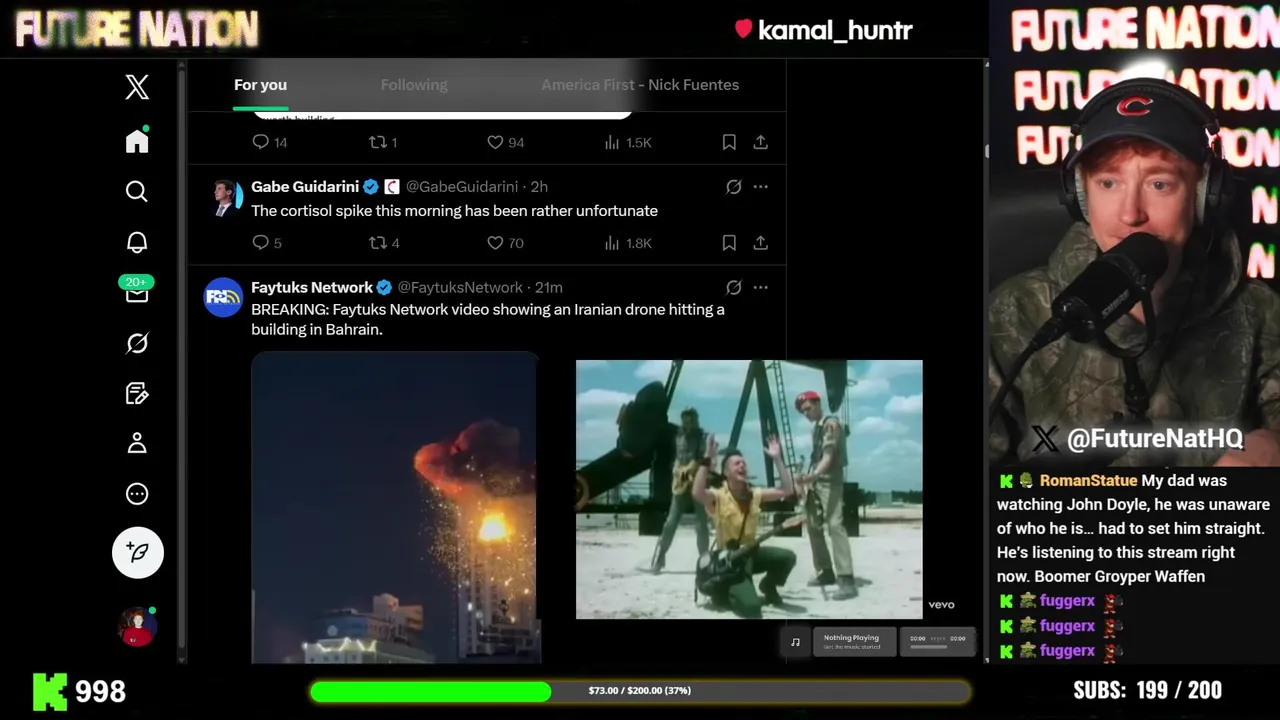Open Faytuks Network's profile avatar

click(223, 297)
